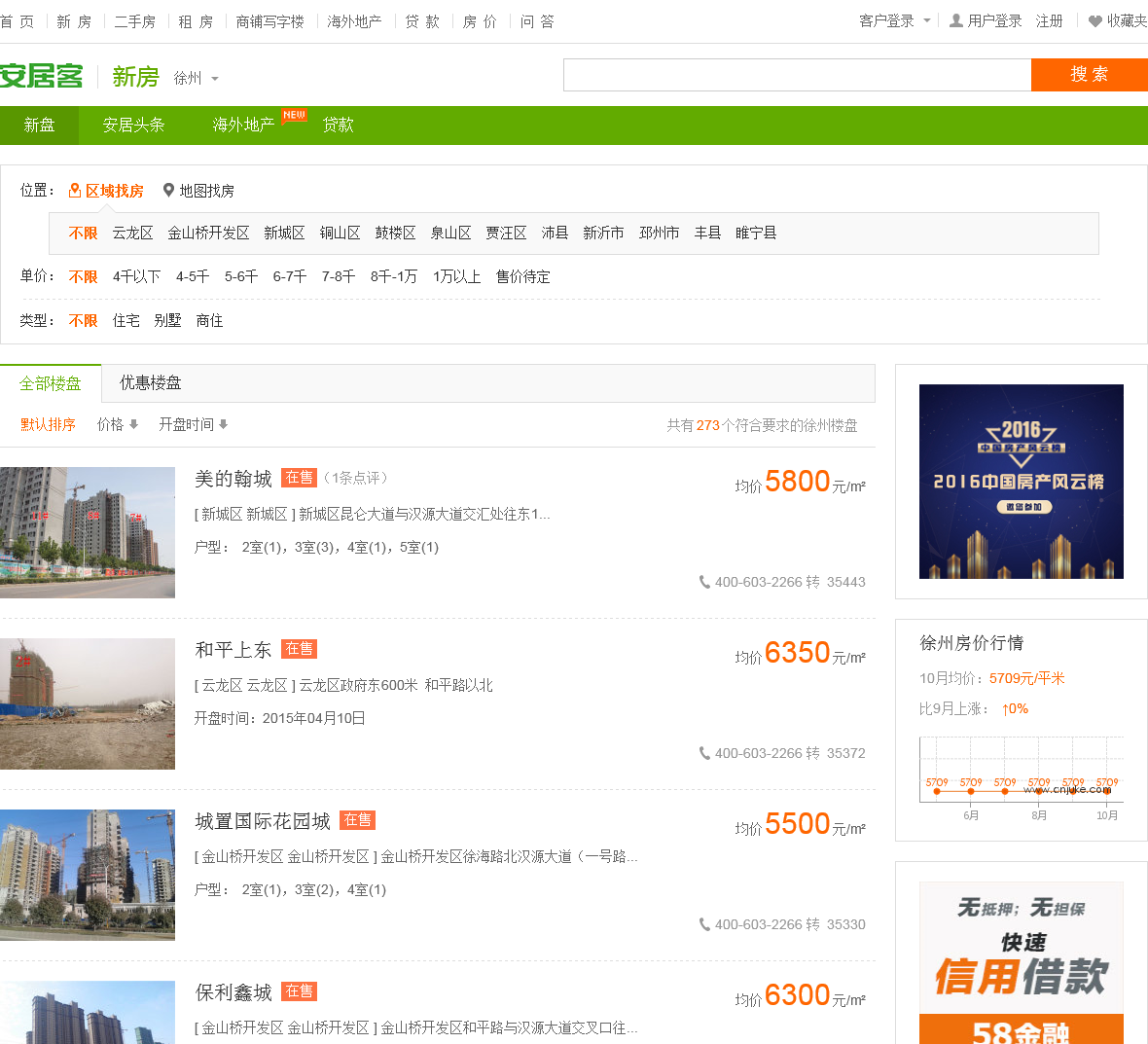Select price range 7-8千
Image resolution: width=1148 pixels, height=1044 pixels.
tap(339, 276)
